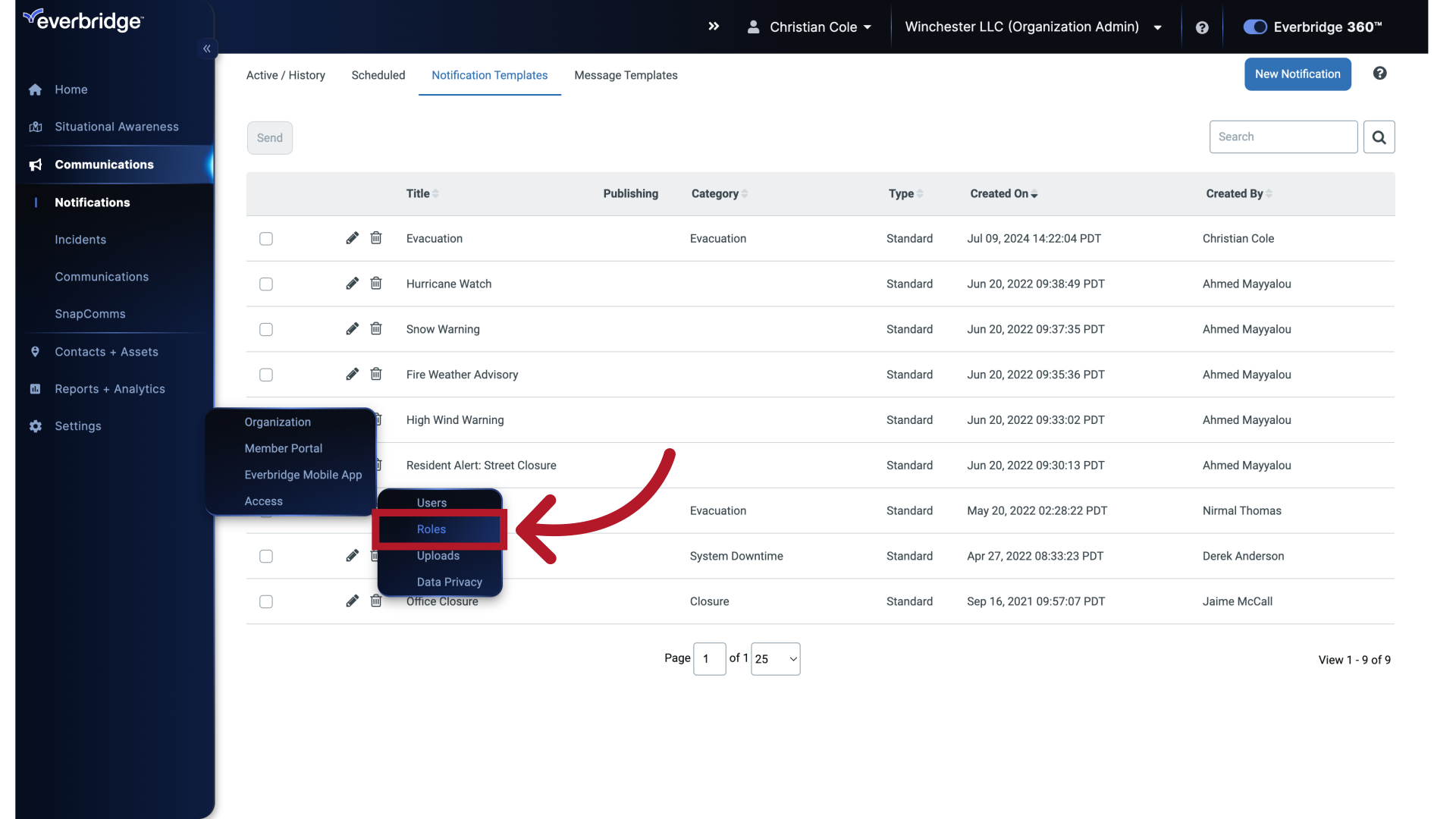The image size is (1456, 819).
Task: Select the Home icon in the sidebar
Action: click(35, 89)
